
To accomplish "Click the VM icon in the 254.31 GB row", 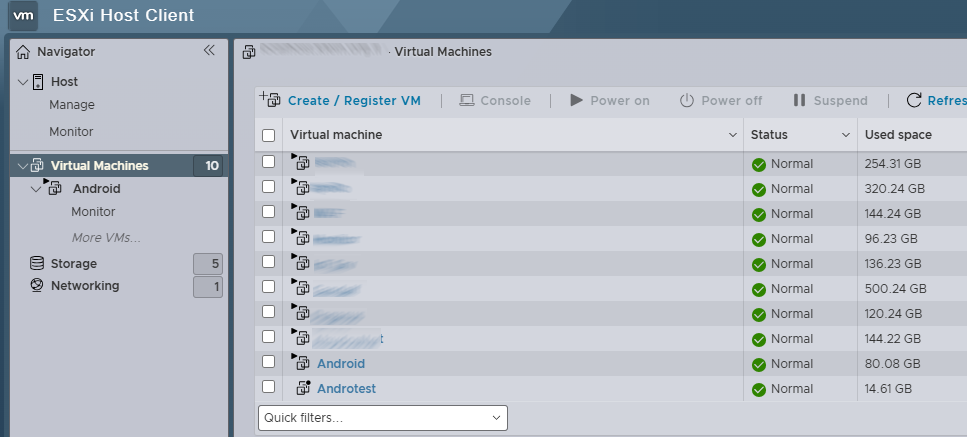I will (300, 161).
